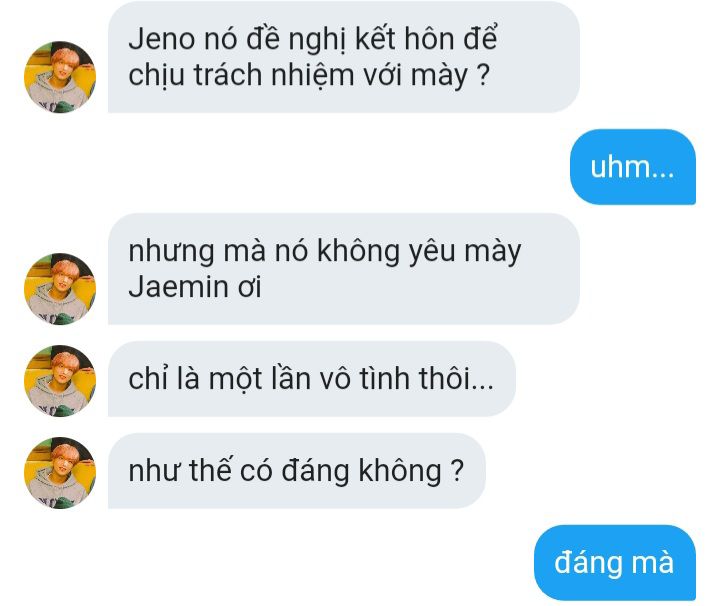Select avatar beside 'chỉ là một lần vô tình thôi'
The image size is (720, 606).
pyautogui.click(x=60, y=381)
